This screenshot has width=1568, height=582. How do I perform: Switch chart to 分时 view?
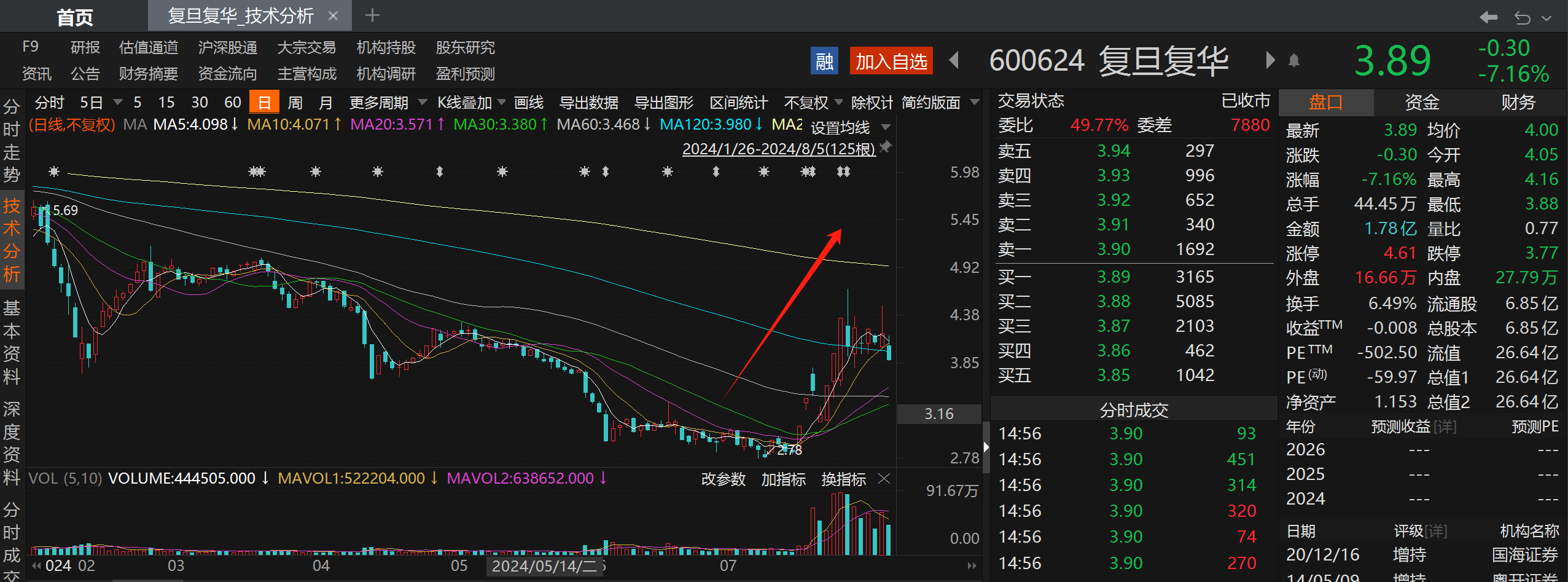tap(49, 102)
